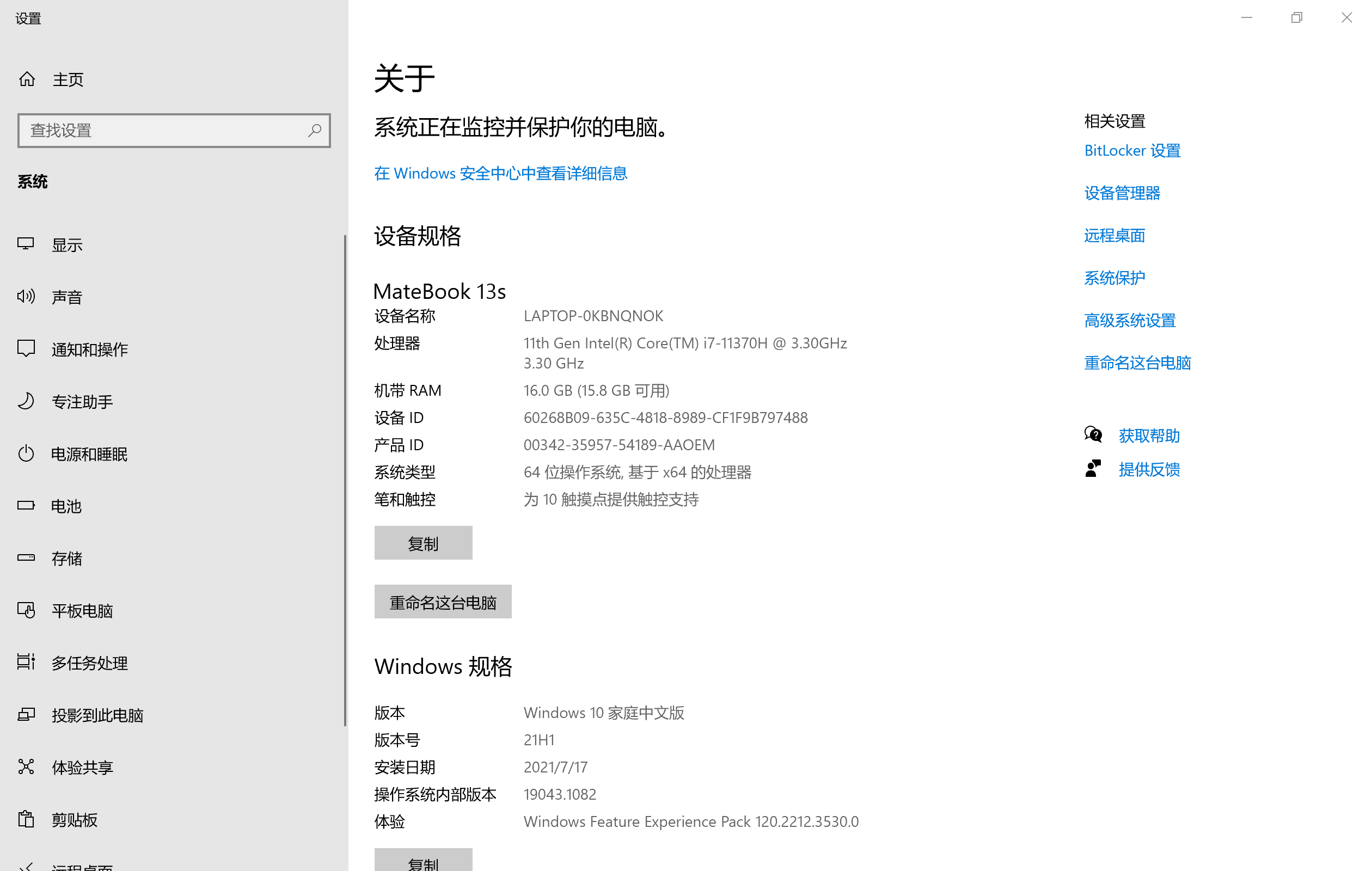Click product ID 00342-35957-54189-AAOEM
This screenshot has width=1372, height=871.
pyautogui.click(x=620, y=445)
